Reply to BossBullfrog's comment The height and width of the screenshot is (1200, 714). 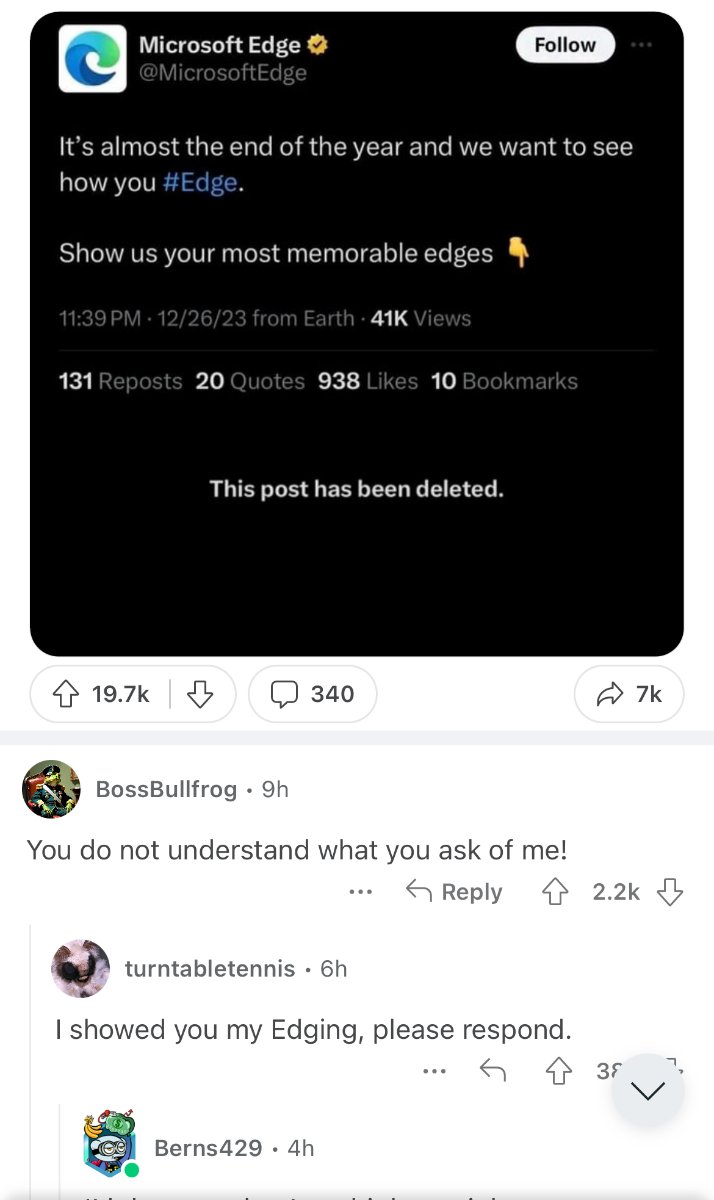pos(454,892)
